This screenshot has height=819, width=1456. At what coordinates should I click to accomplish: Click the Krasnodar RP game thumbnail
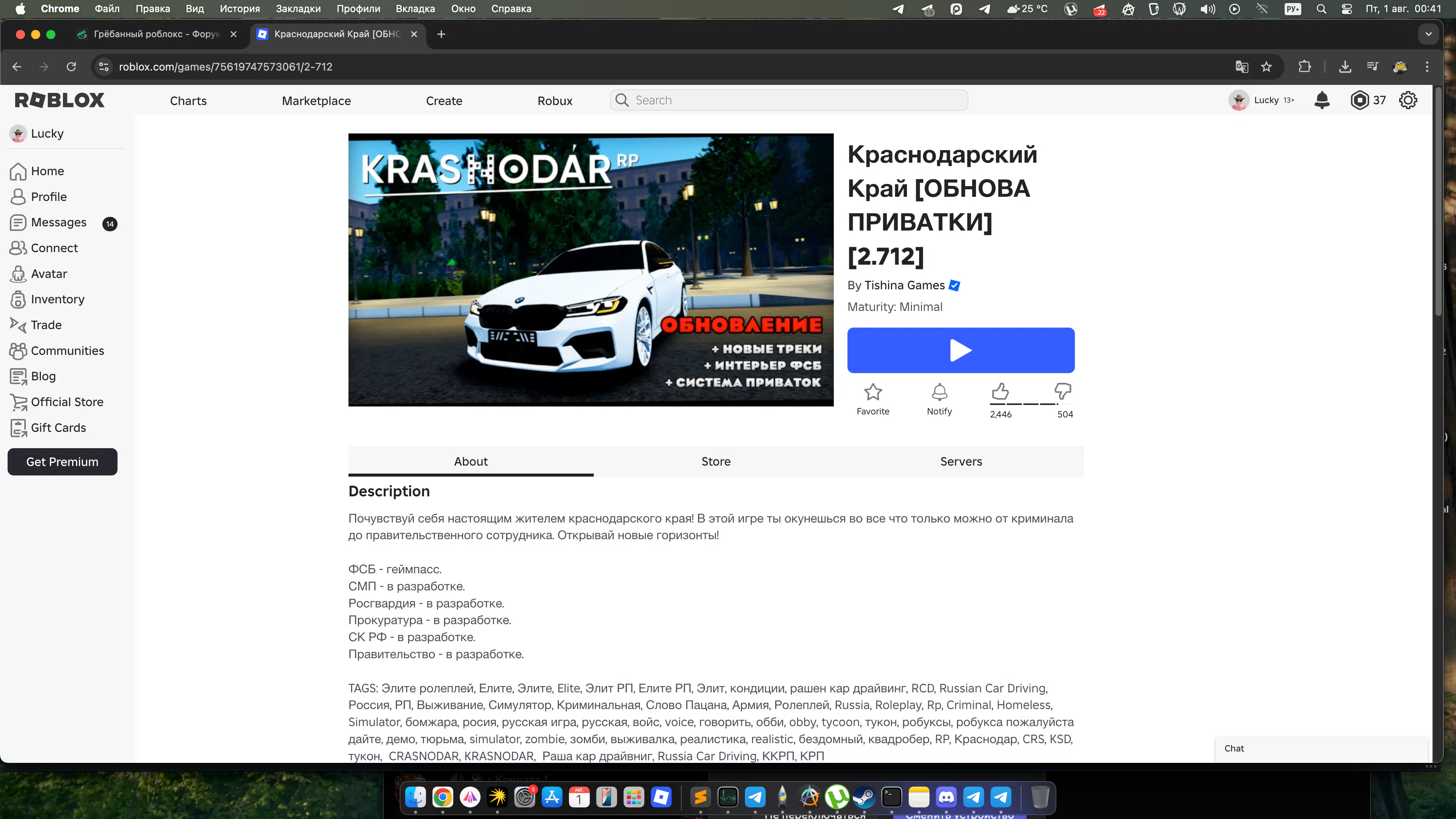point(591,270)
